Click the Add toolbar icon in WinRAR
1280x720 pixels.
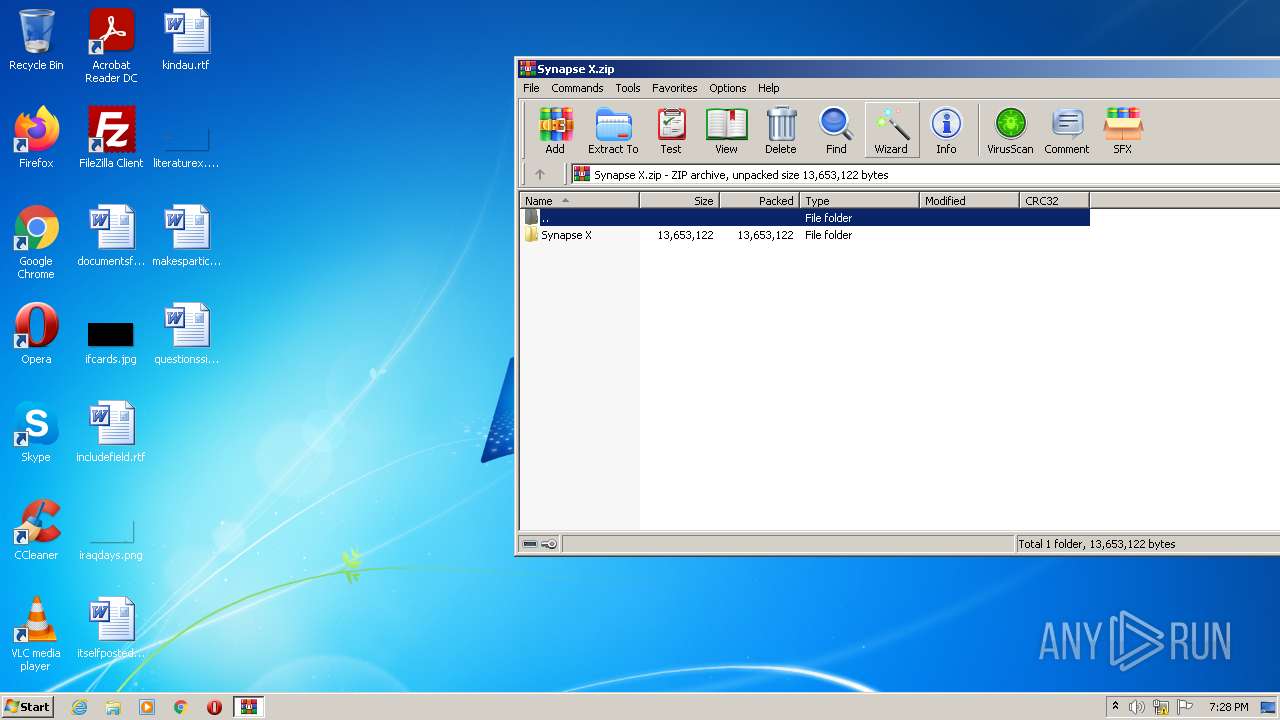coord(555,131)
